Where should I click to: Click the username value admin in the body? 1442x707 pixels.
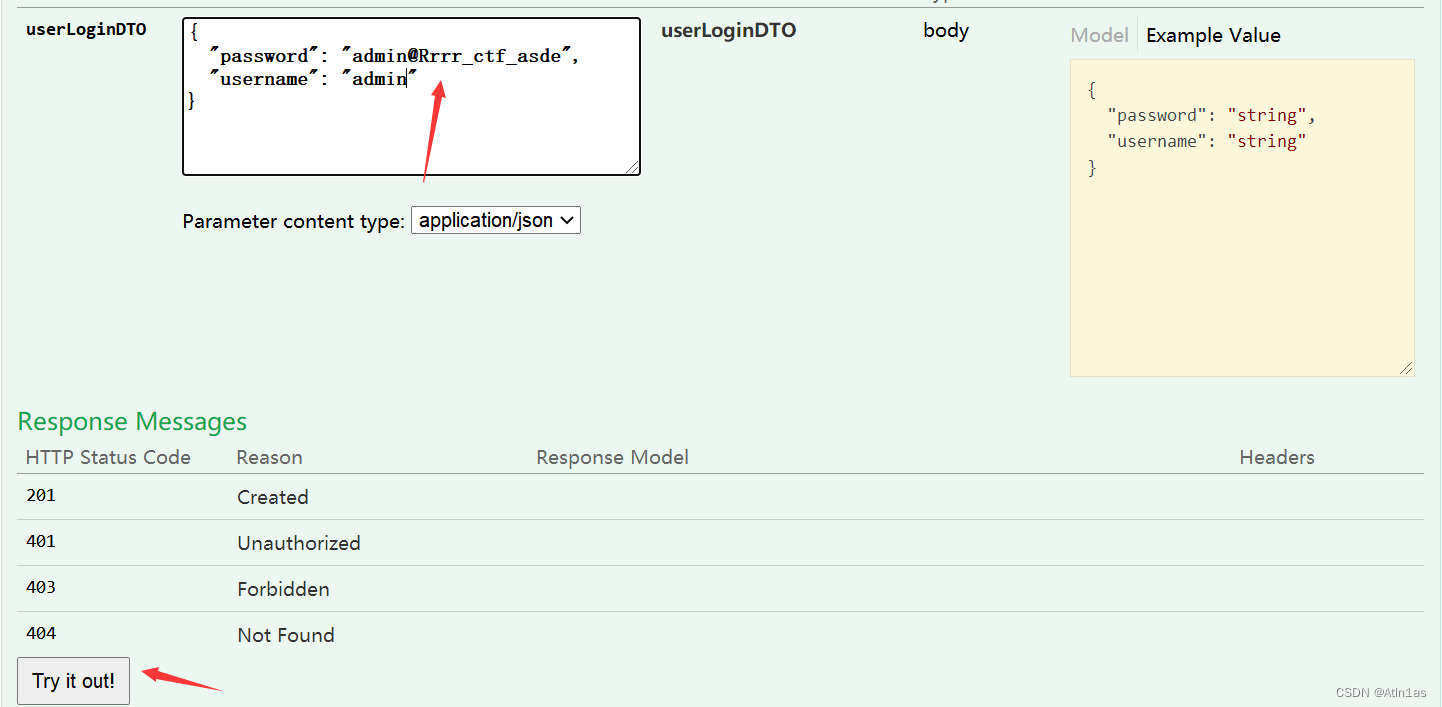point(380,78)
